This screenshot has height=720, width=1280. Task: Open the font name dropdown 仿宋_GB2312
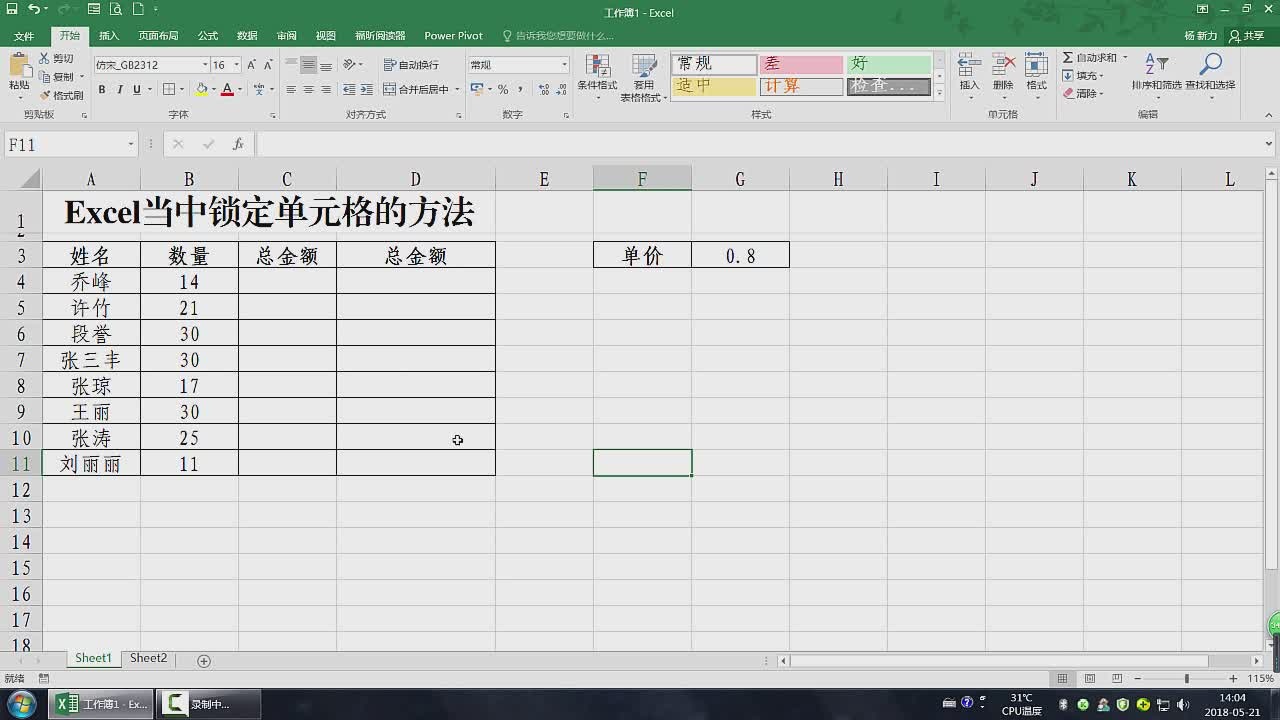(205, 65)
